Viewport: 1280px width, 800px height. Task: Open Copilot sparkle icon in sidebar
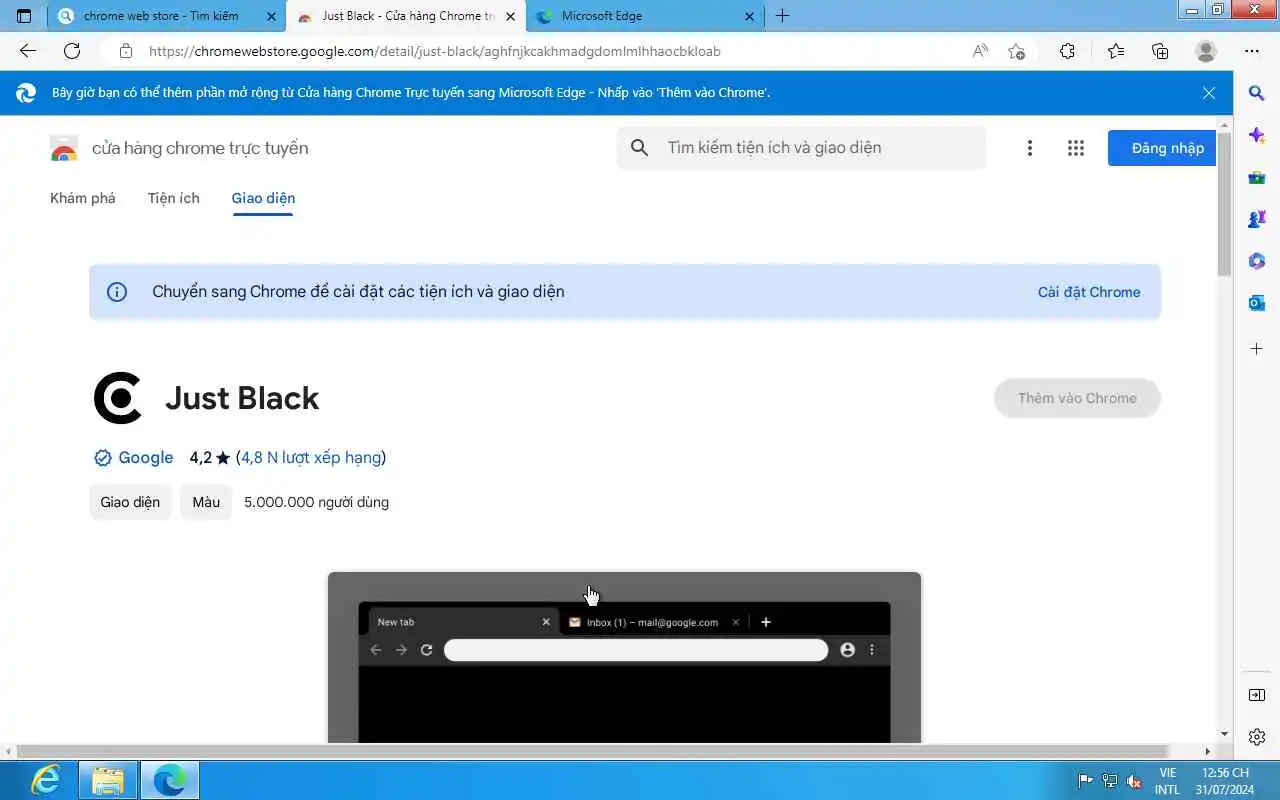pyautogui.click(x=1257, y=135)
